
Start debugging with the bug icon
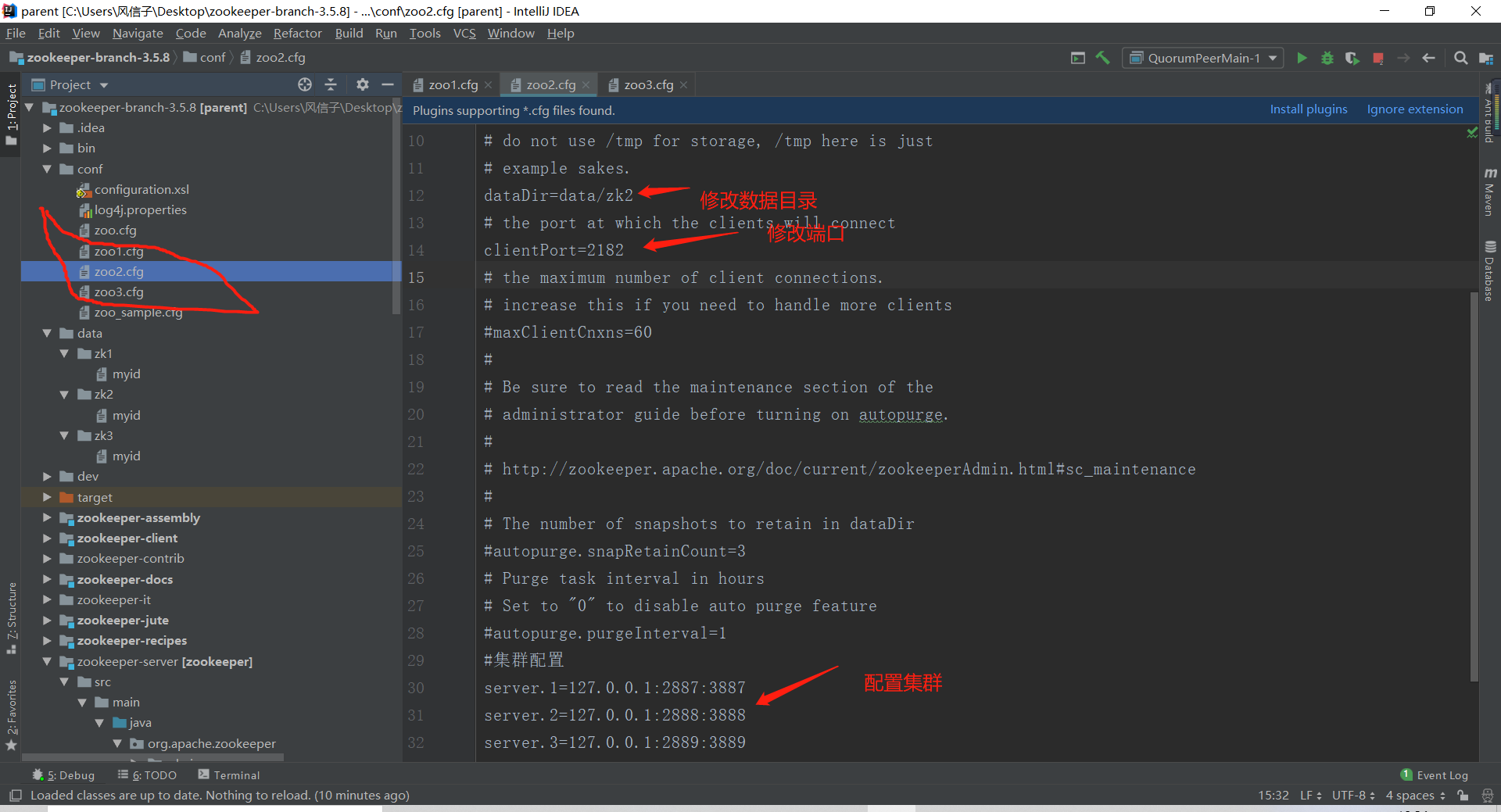[1327, 58]
